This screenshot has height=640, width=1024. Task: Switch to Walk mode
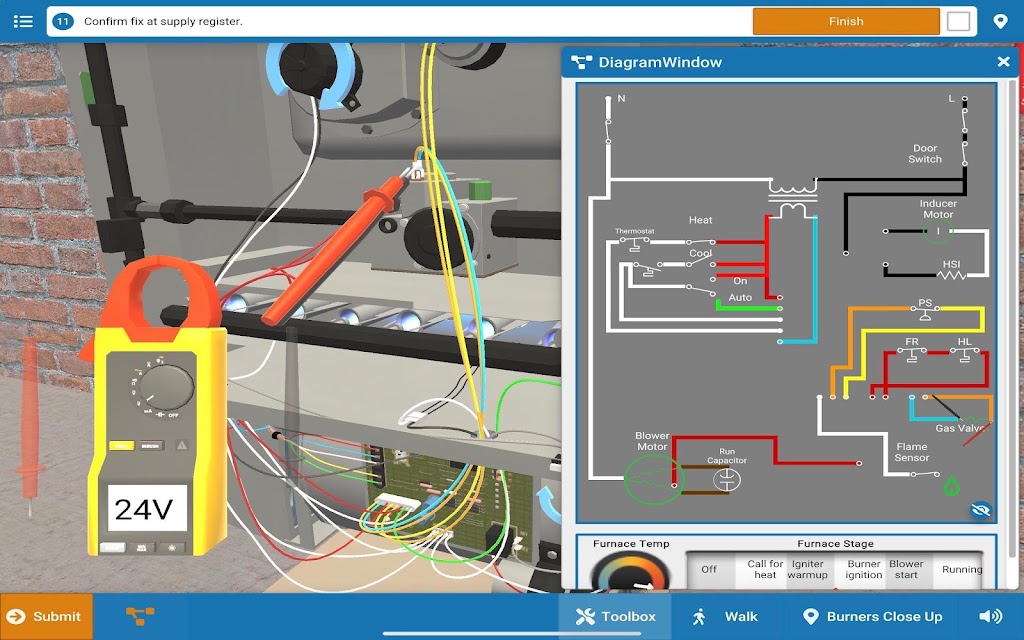click(726, 616)
